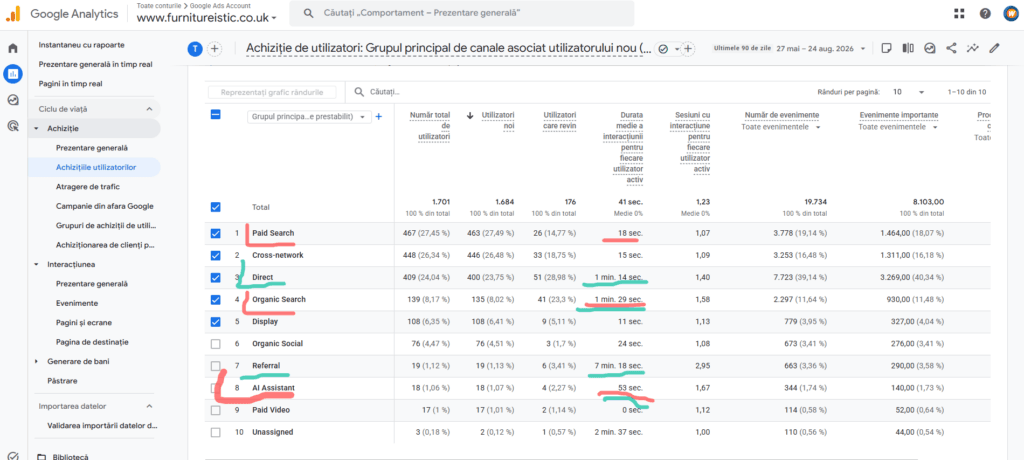Open Validarea importării datelor
The image size is (1024, 460).
[103, 425]
